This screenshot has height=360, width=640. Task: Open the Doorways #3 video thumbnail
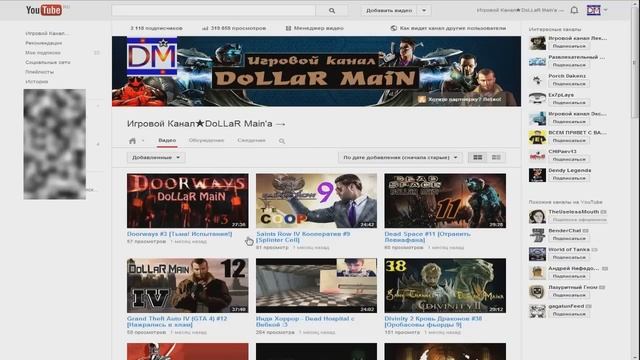coord(187,201)
